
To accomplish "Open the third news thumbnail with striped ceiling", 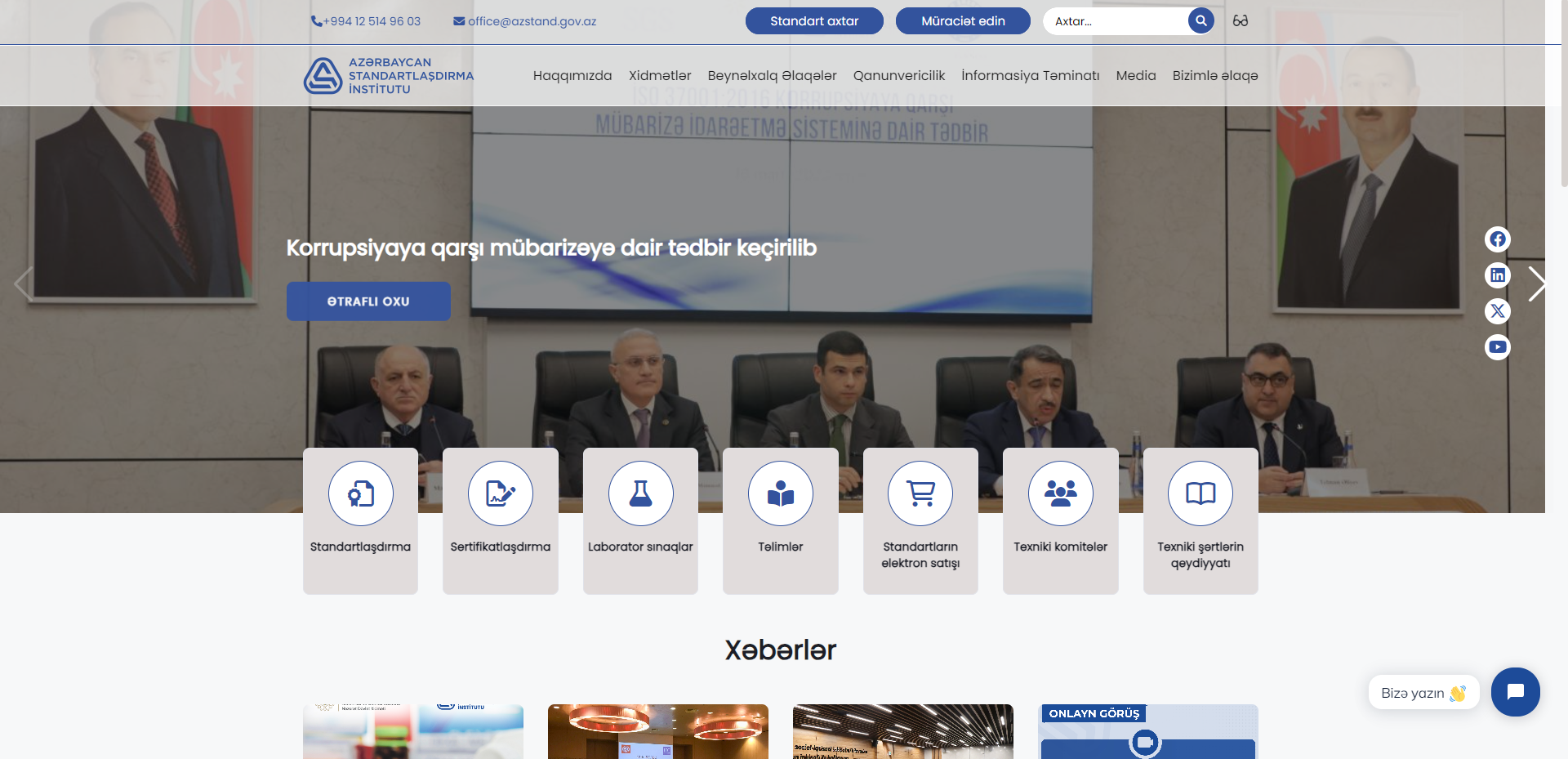I will click(903, 731).
